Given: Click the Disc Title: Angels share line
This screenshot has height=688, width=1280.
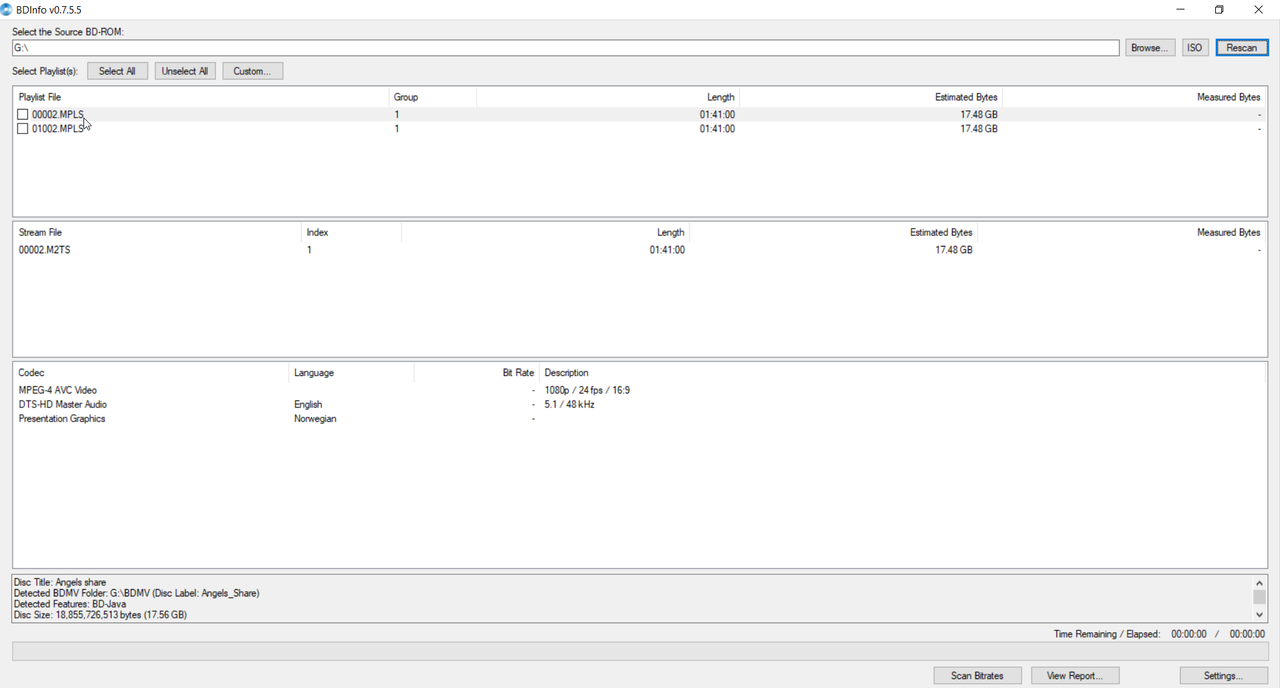Looking at the screenshot, I should [x=60, y=582].
